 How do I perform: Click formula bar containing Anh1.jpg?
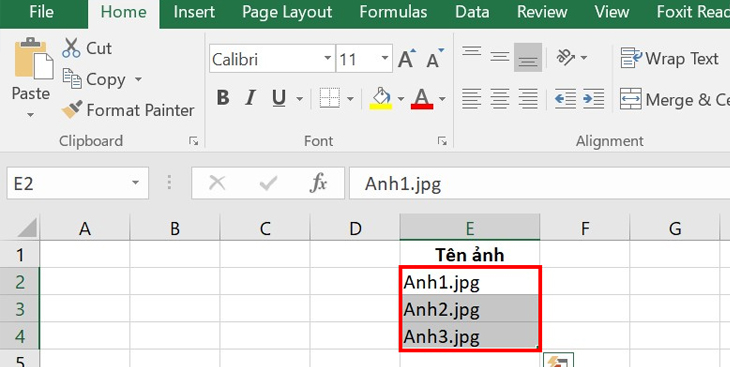coord(539,183)
